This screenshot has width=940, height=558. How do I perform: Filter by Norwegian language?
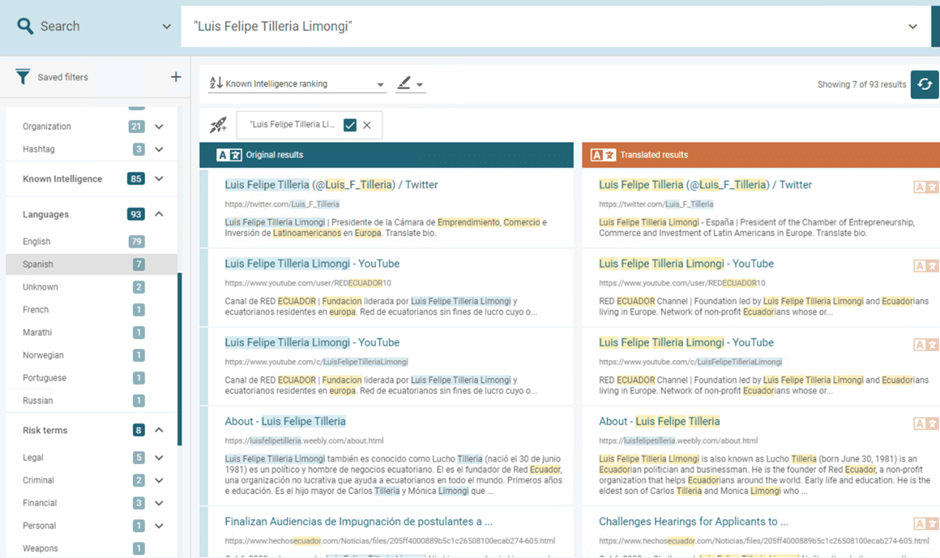[92, 355]
